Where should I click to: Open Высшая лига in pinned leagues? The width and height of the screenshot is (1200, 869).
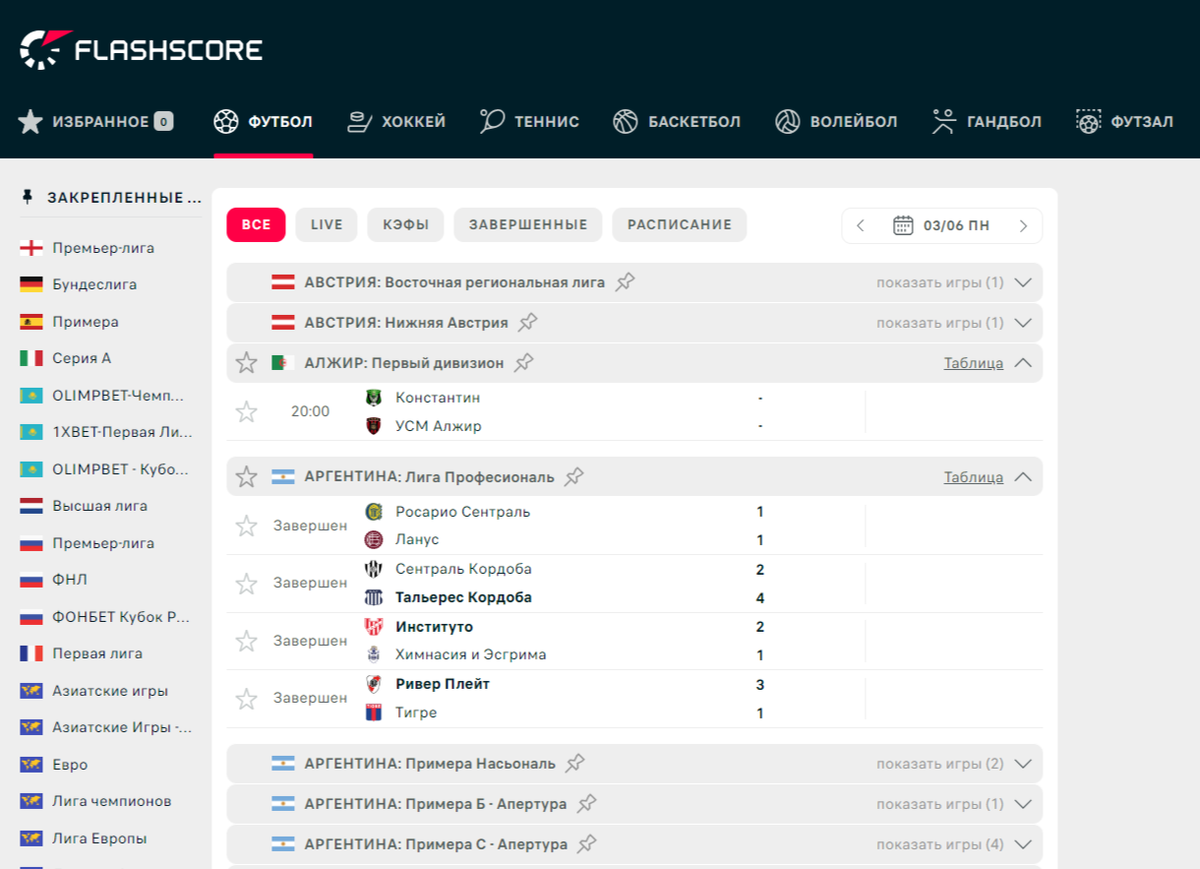pos(100,506)
